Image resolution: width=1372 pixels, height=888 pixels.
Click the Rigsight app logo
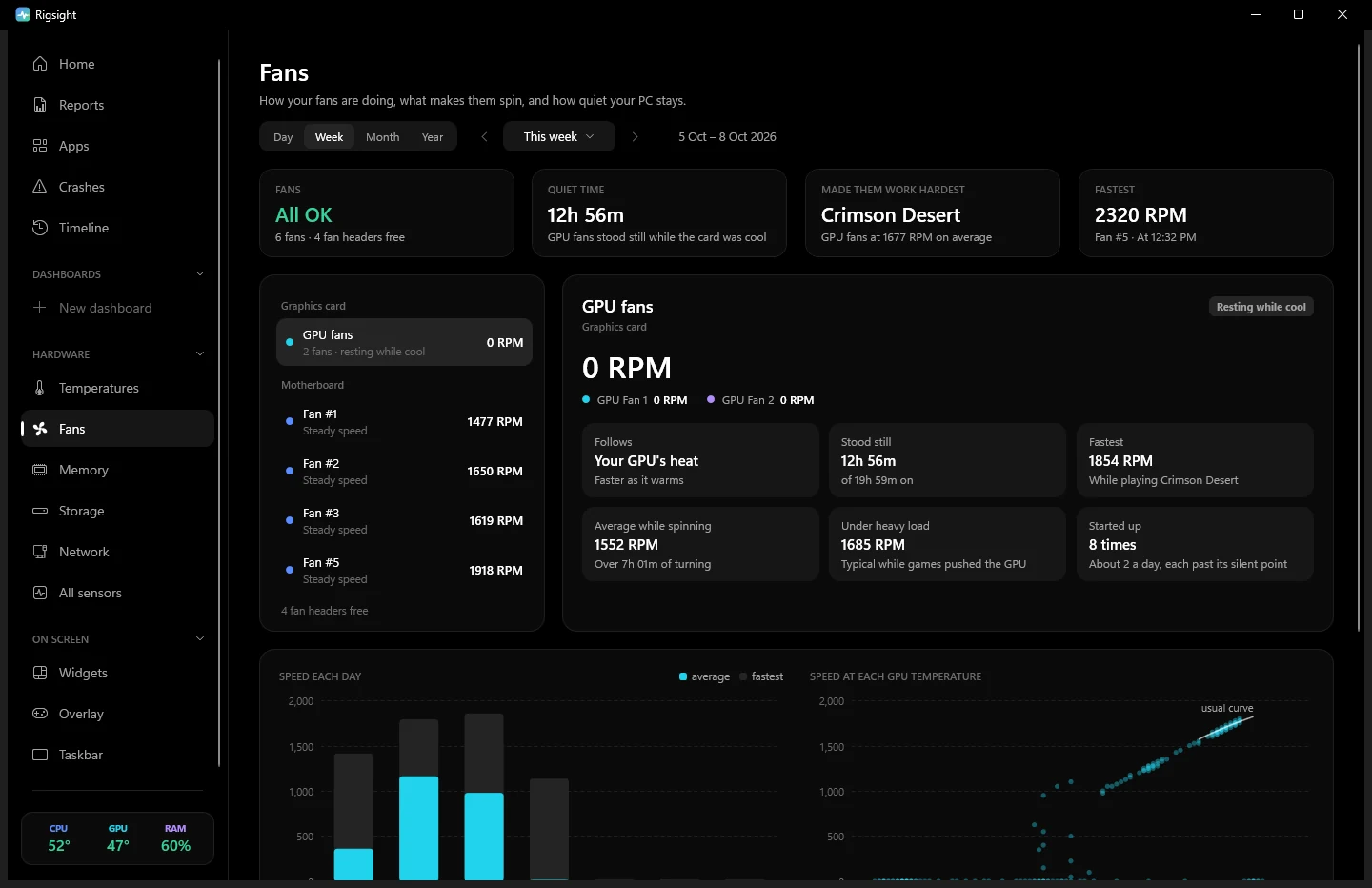23,14
